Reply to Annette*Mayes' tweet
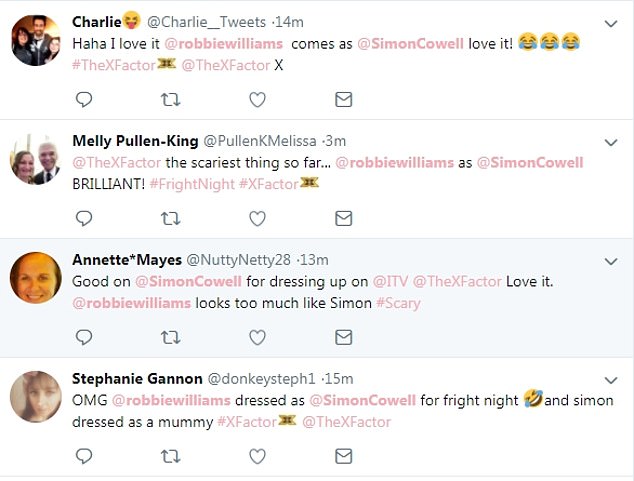This screenshot has width=634, height=481. [84, 336]
